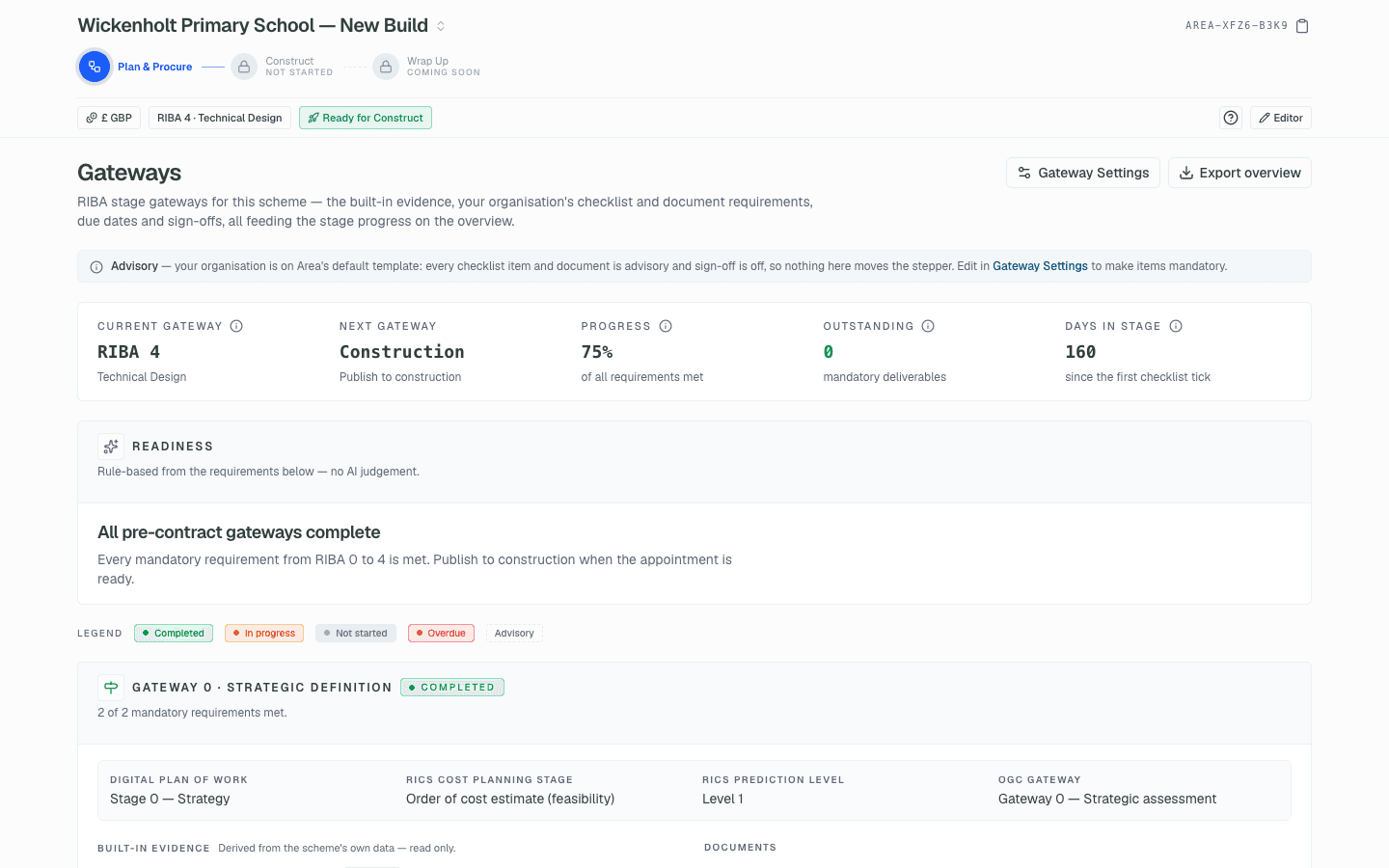Open the help question-mark icon

[1231, 118]
